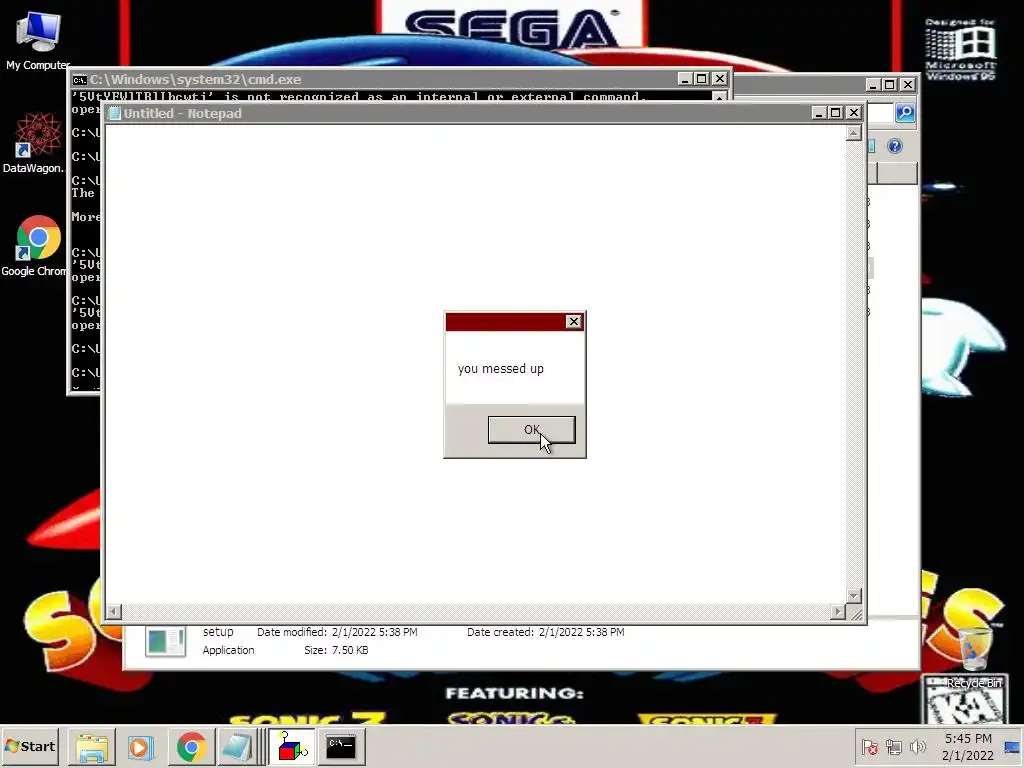Click the Explorer window search magnifier icon

pos(905,113)
